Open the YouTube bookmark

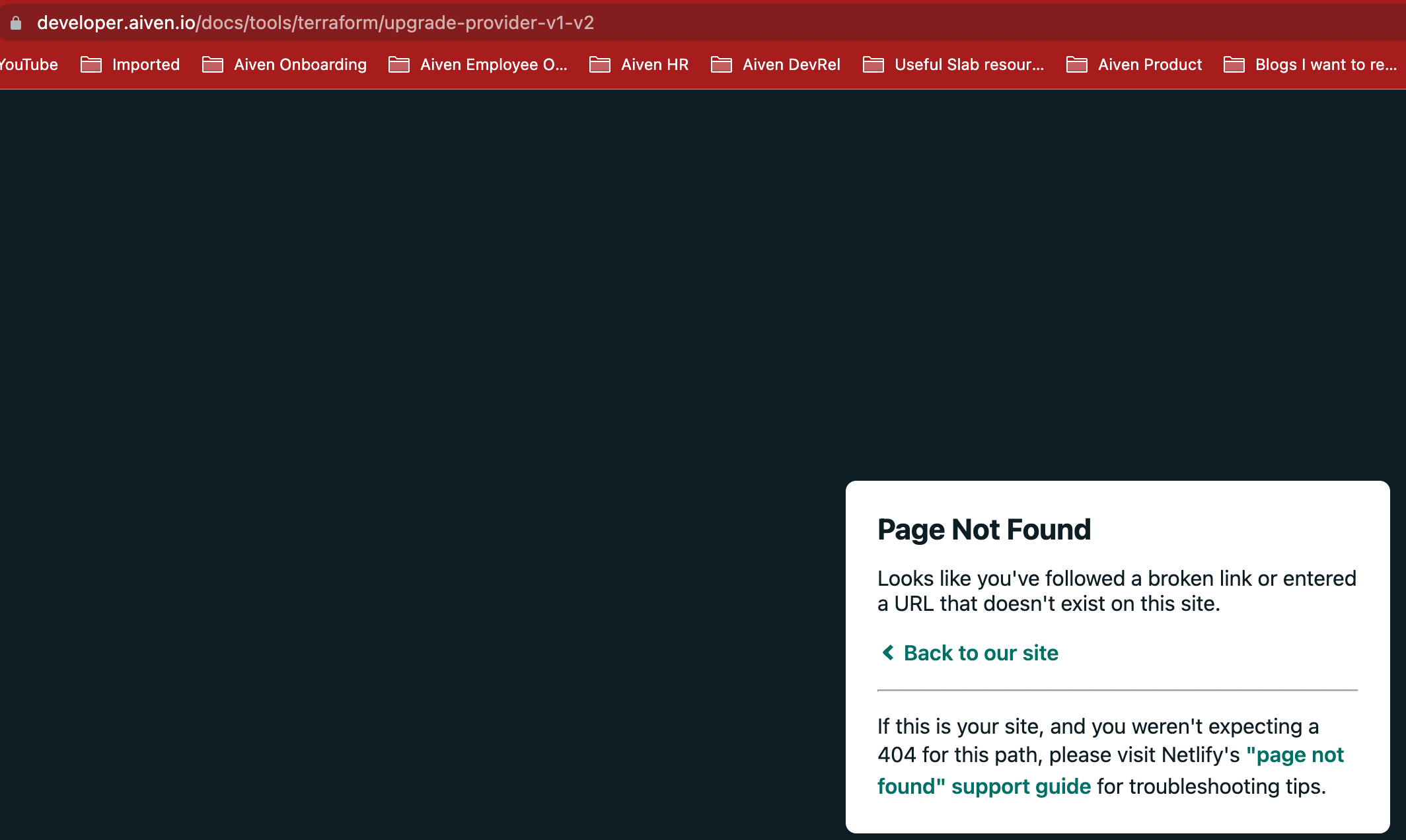point(28,65)
